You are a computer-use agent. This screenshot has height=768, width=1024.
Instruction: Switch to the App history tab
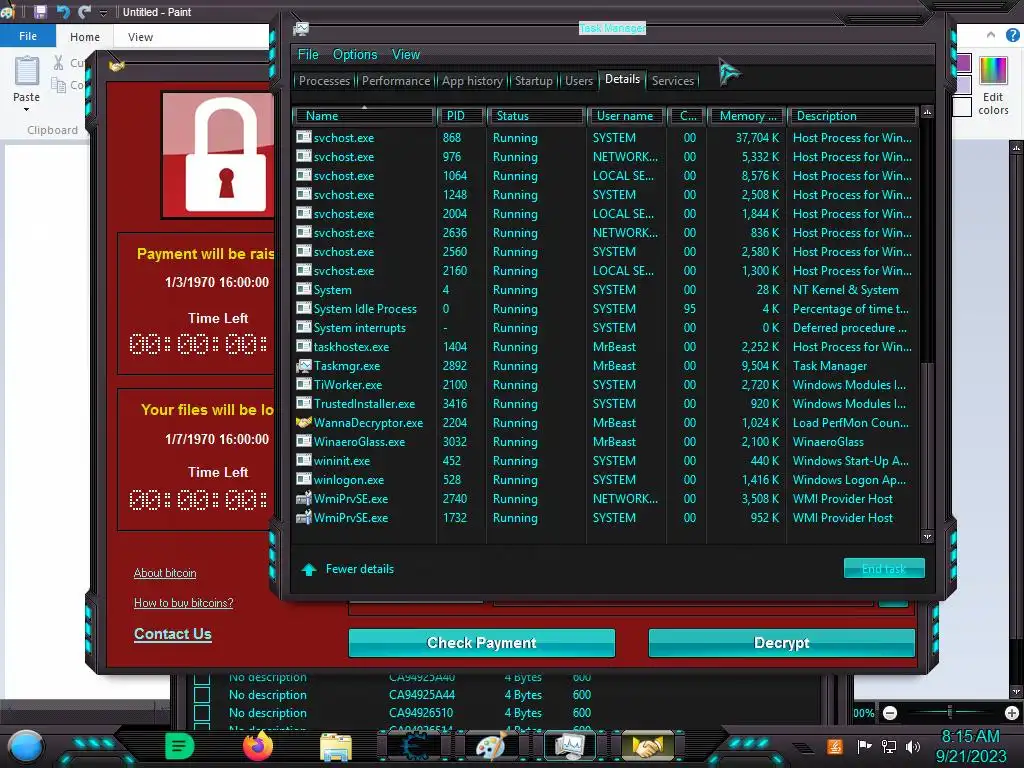coord(472,81)
